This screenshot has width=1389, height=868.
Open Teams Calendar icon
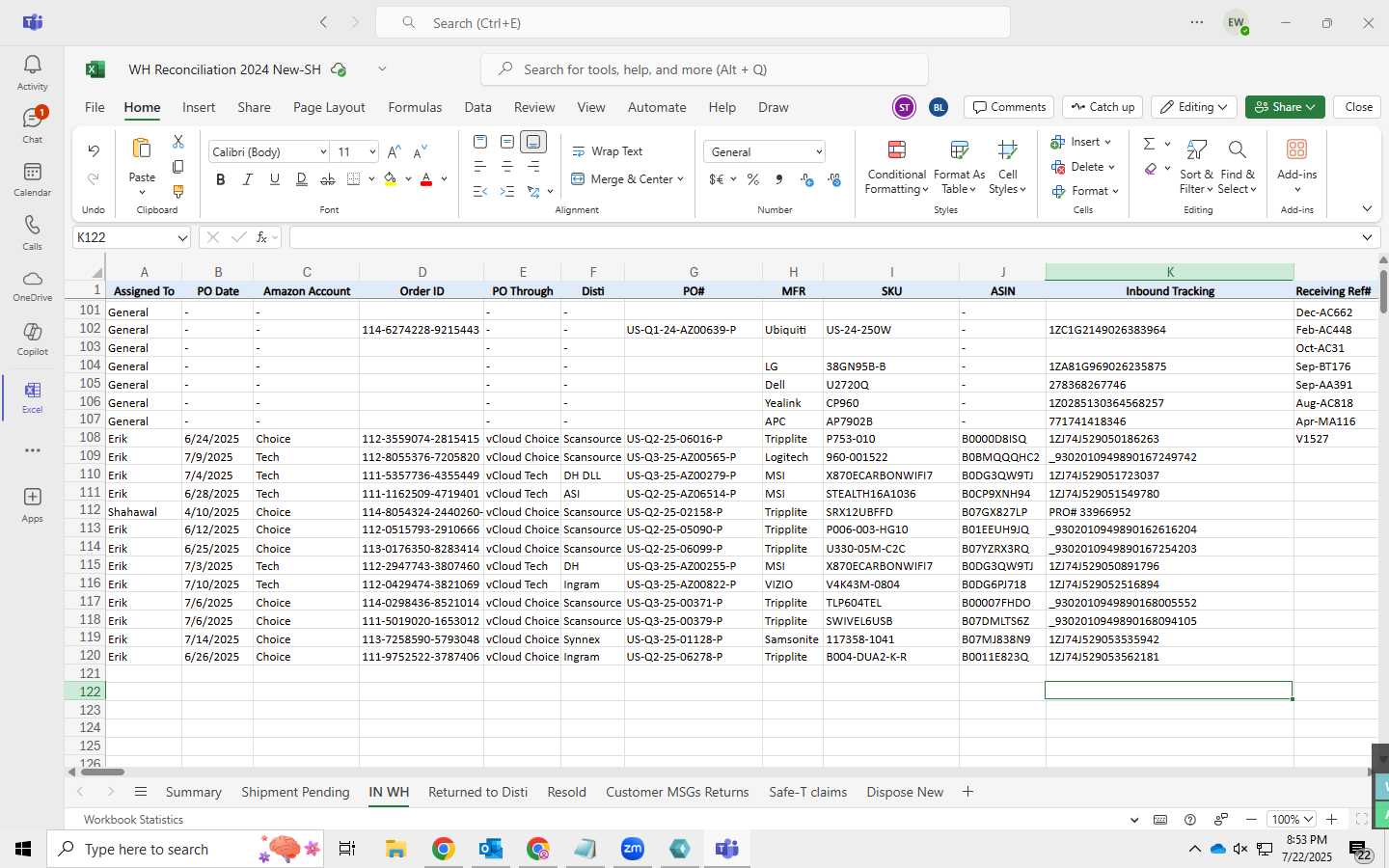[x=32, y=172]
